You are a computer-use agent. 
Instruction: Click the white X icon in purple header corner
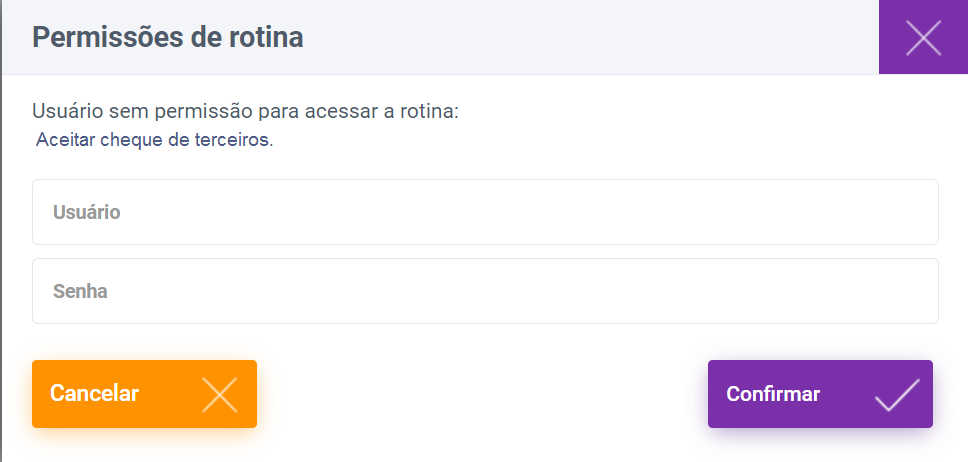pyautogui.click(x=923, y=37)
